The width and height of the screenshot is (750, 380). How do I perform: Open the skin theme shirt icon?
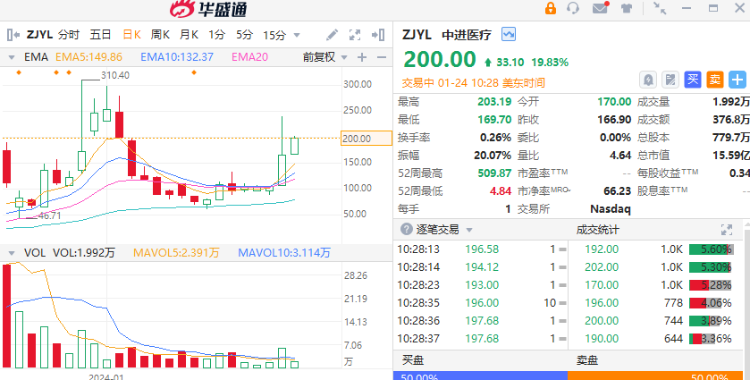626,8
